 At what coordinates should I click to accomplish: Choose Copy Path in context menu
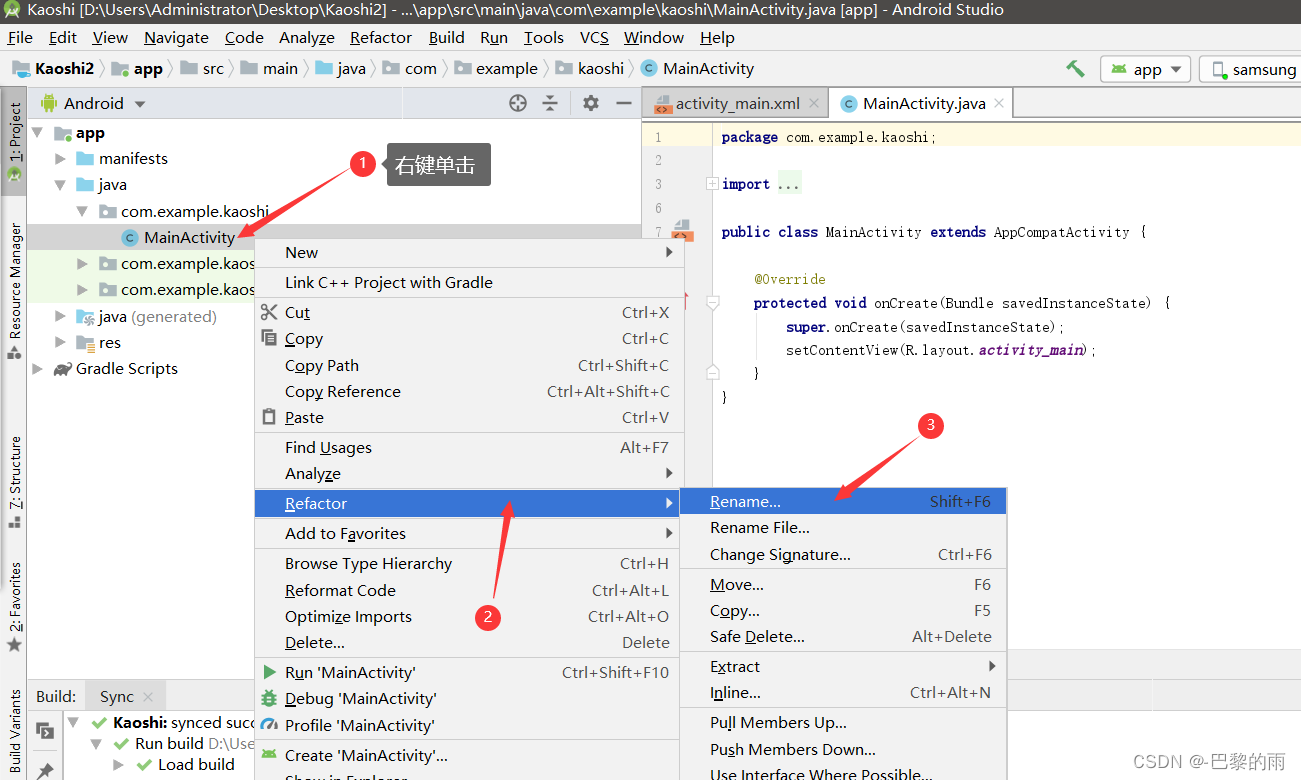(x=468, y=365)
